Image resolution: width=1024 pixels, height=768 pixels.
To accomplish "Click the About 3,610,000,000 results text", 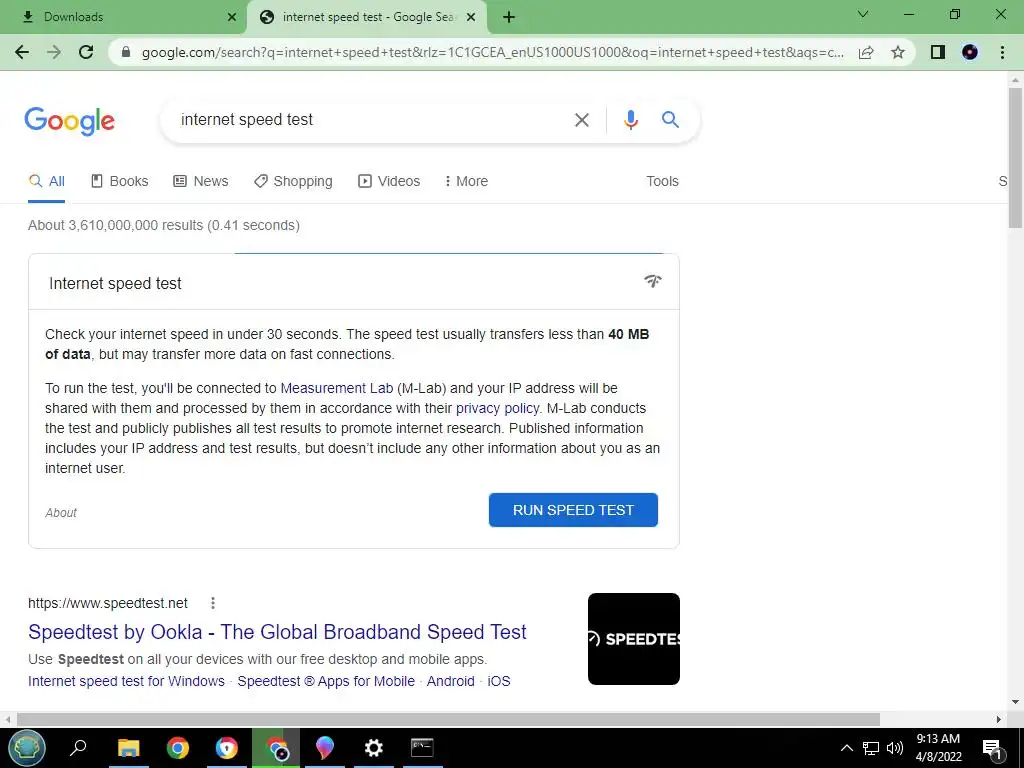I will 164,225.
